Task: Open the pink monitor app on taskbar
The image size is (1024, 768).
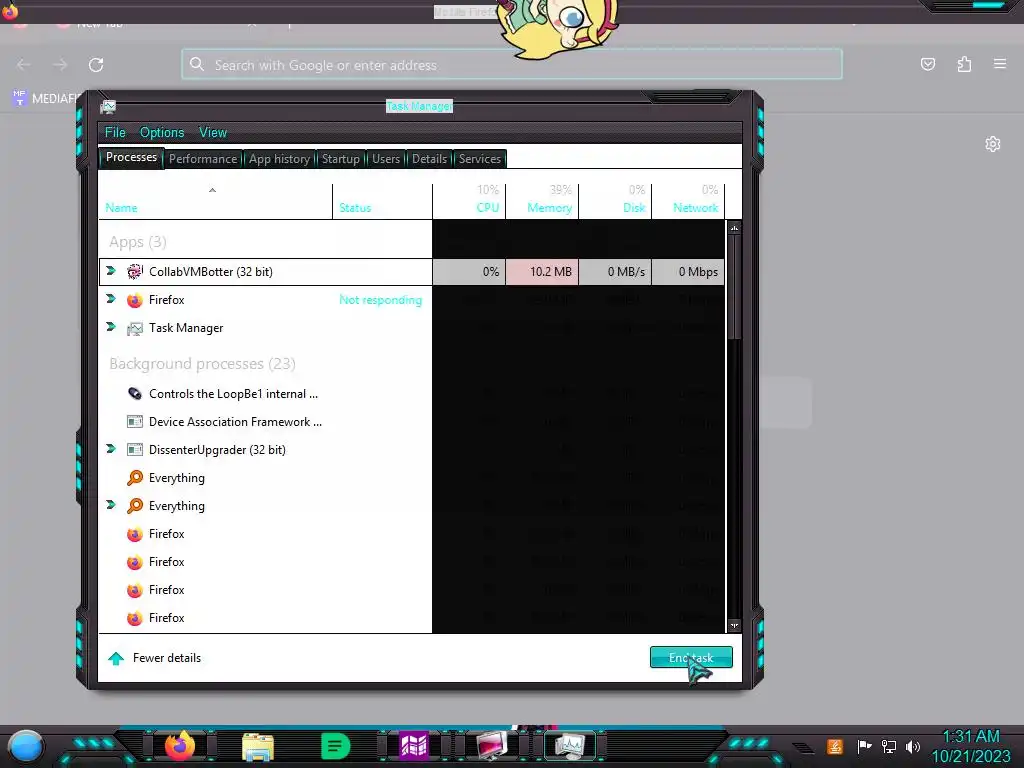Action: tap(492, 746)
